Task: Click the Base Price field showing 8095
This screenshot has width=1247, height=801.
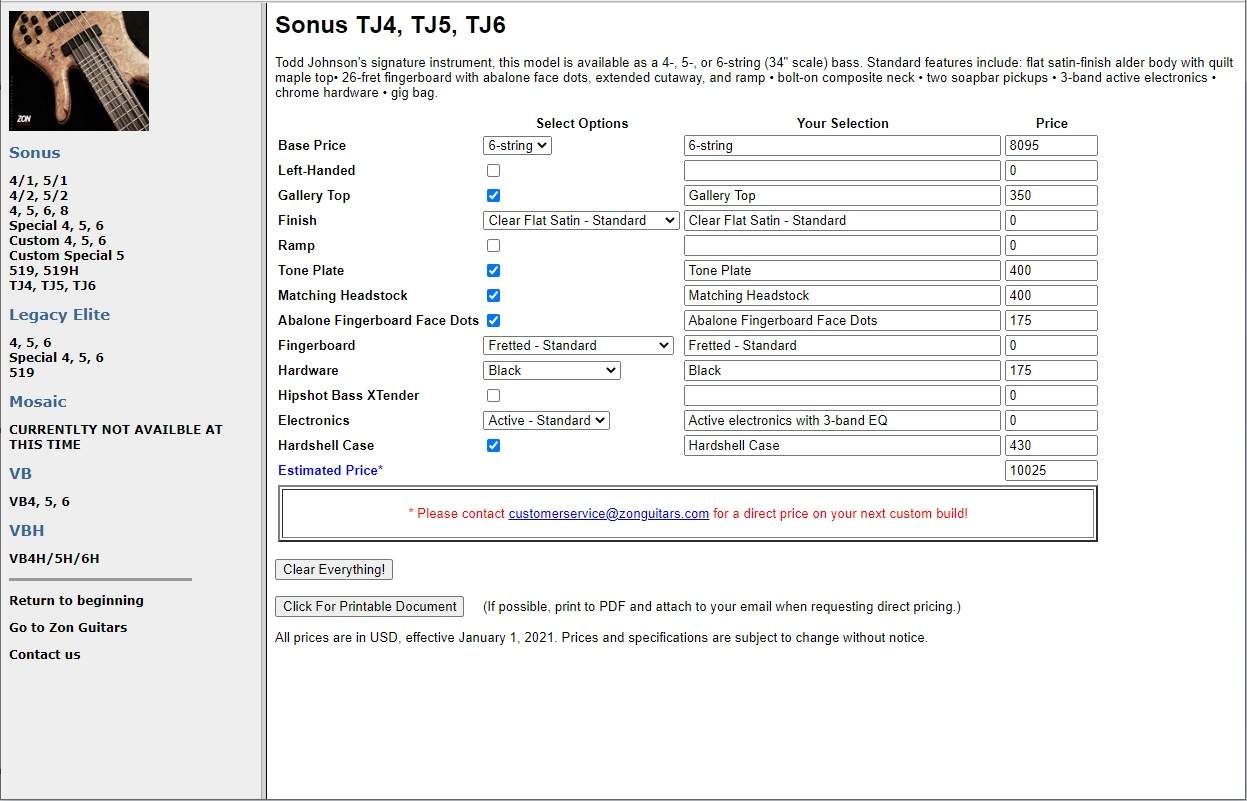Action: point(1051,145)
